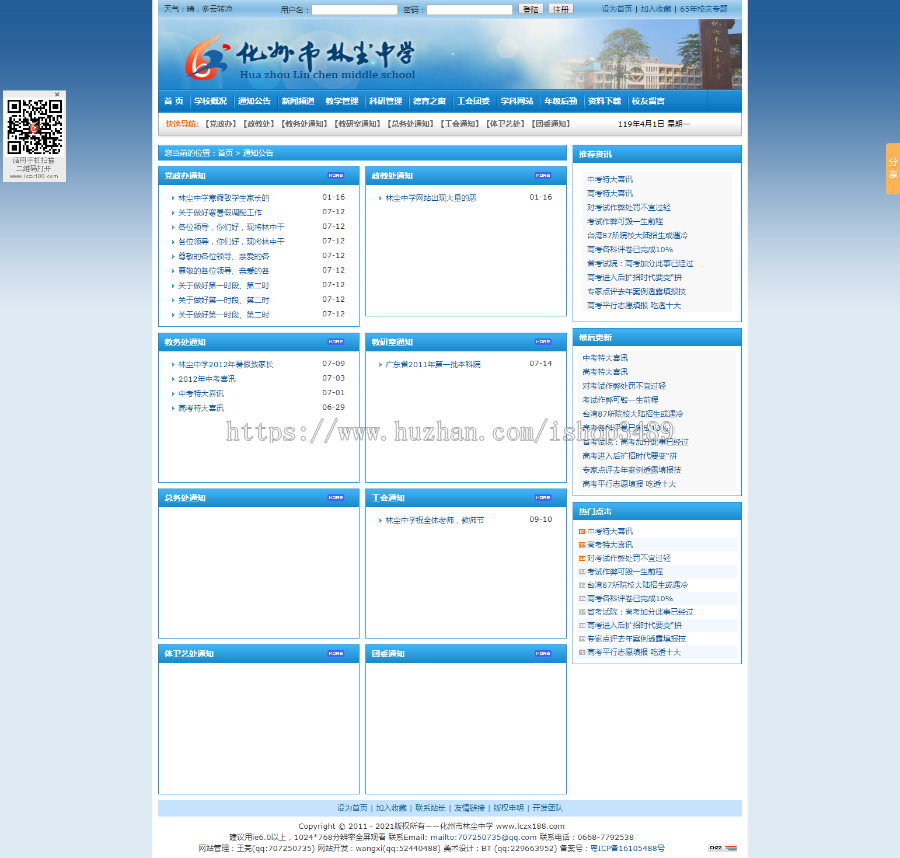This screenshot has width=900, height=858.
Task: Close the floating QR code panel
Action: [x=57, y=94]
